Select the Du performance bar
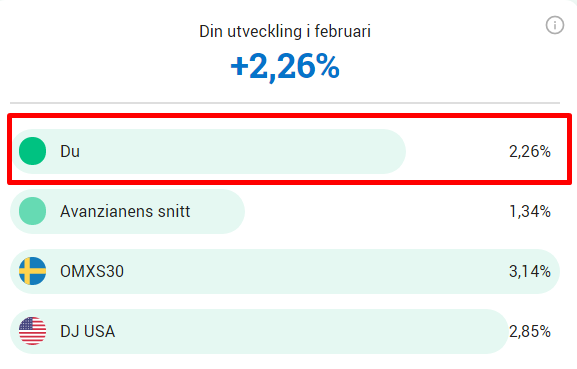Screen dimensions: 577x369 (x=208, y=151)
